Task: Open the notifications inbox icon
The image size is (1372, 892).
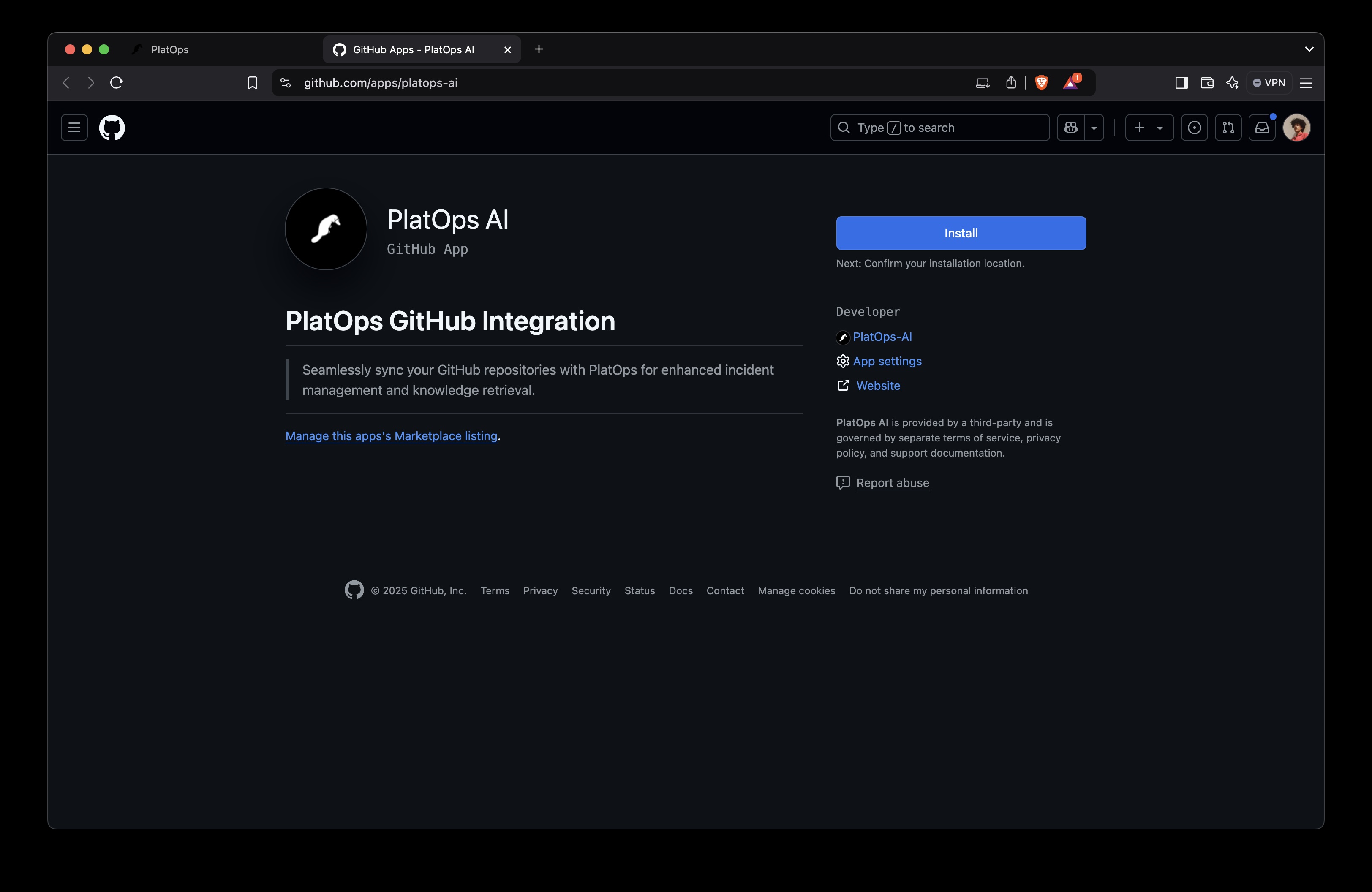Action: coord(1263,128)
